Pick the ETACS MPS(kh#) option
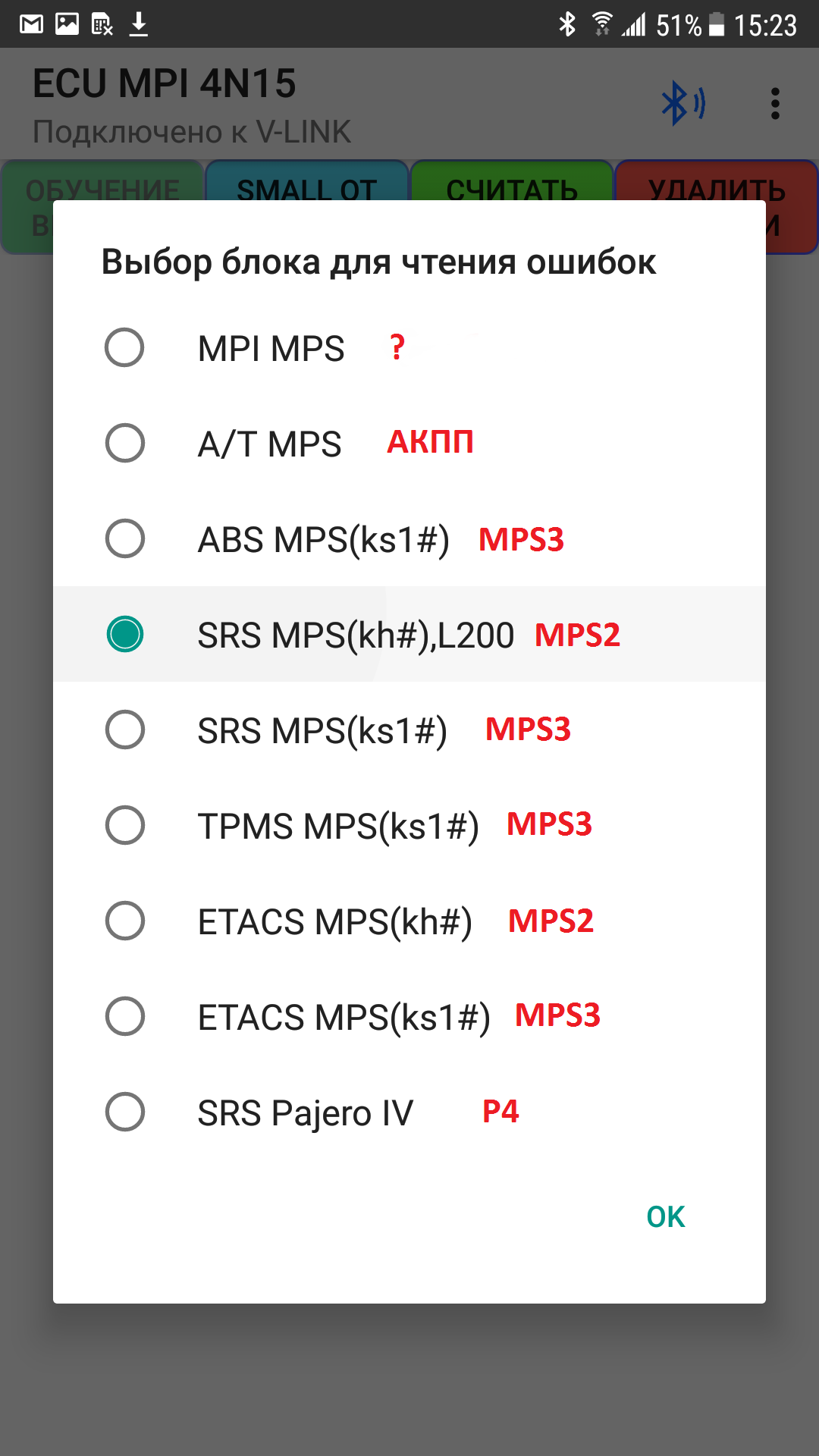The image size is (819, 1456). [125, 921]
